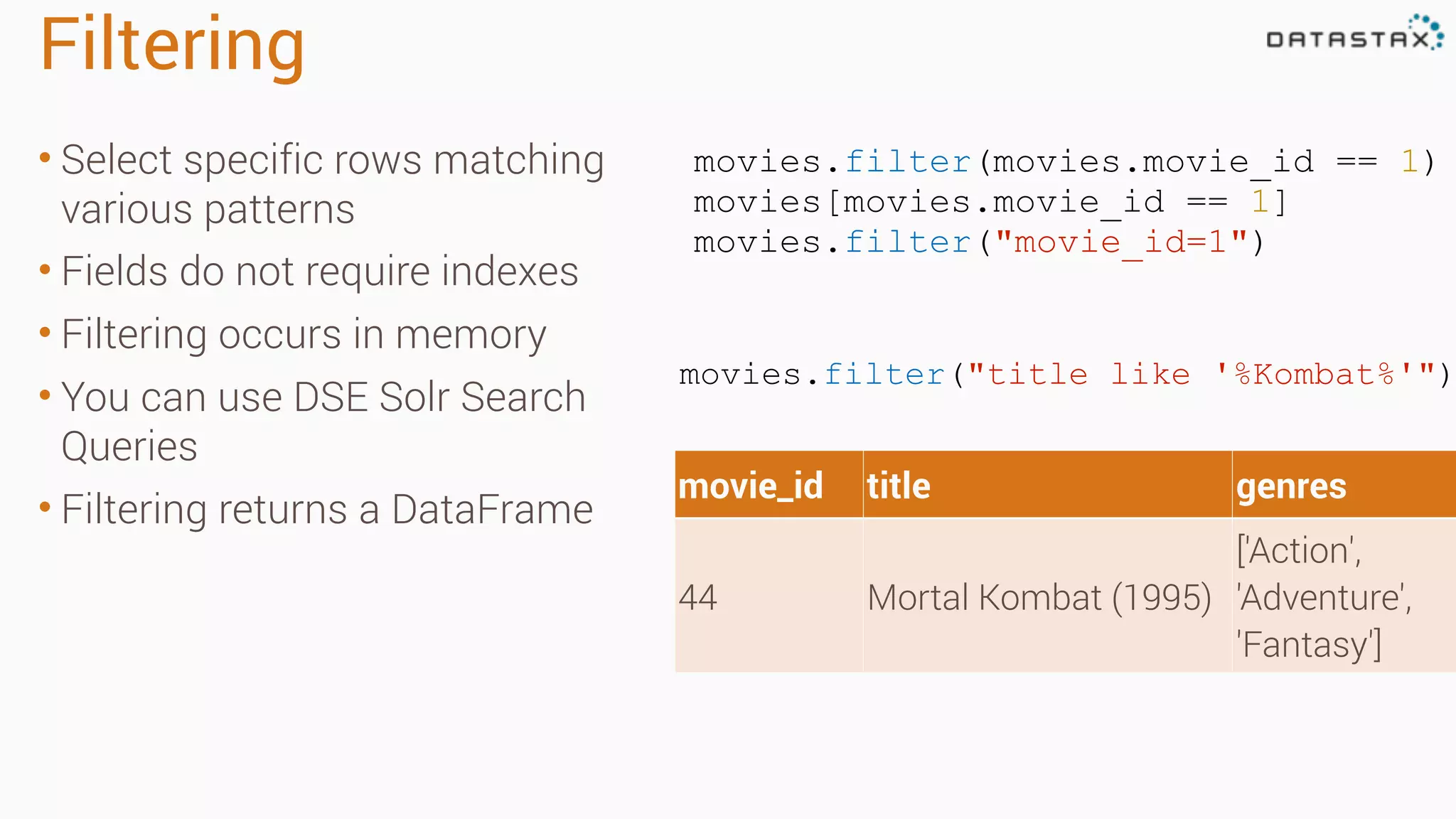Click table cell 'Mortal Kombat (1995)'

click(x=1048, y=596)
